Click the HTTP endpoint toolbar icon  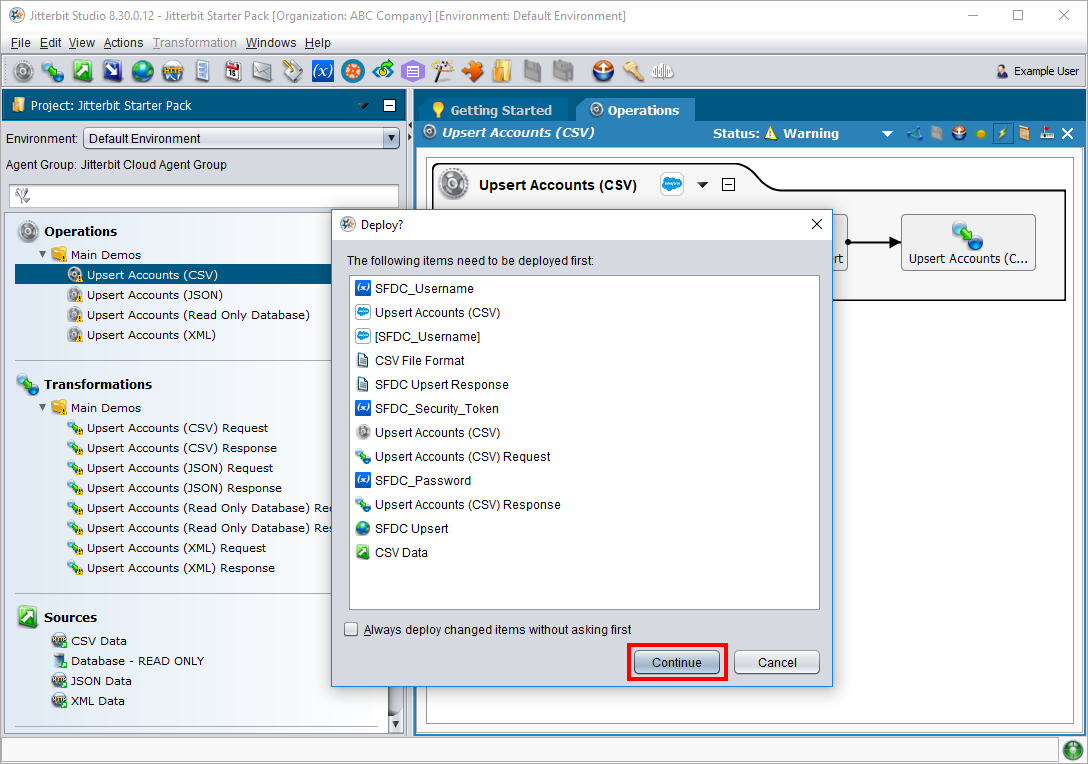point(173,71)
